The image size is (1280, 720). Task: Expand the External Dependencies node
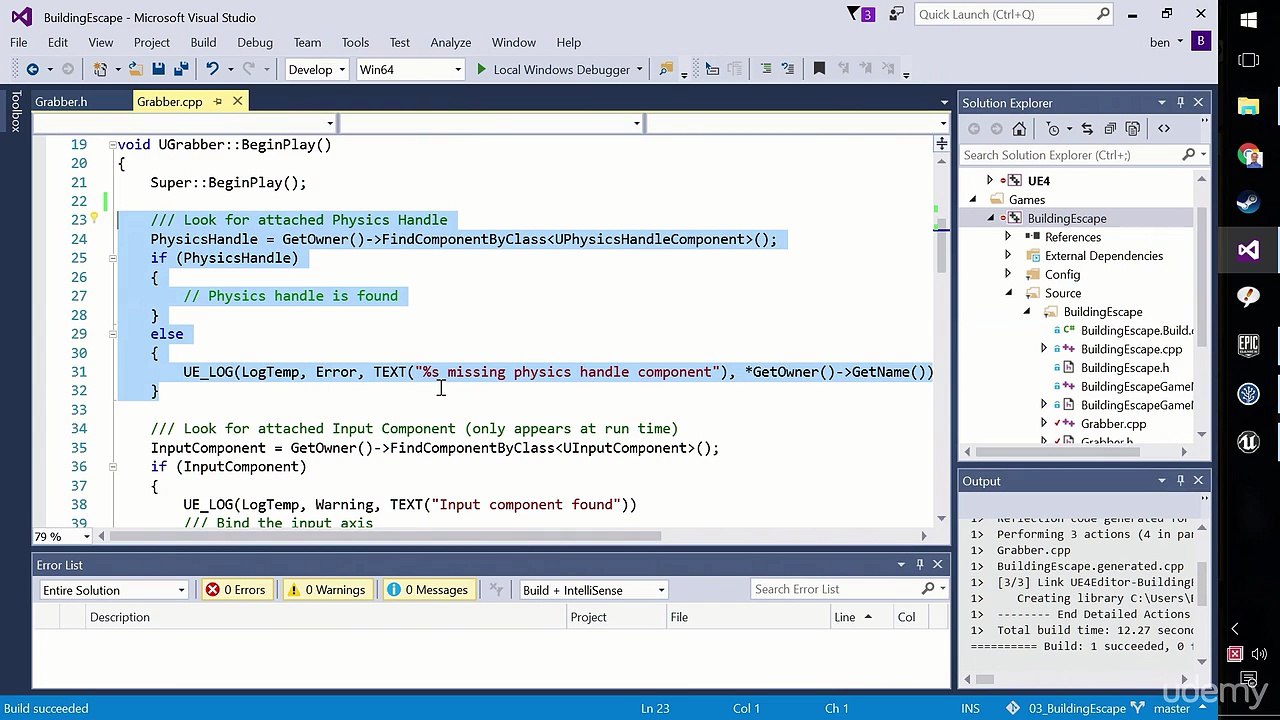[x=1008, y=256]
